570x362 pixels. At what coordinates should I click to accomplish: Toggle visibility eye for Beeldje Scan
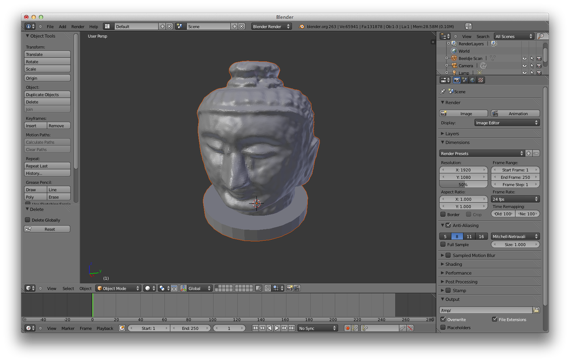coord(525,59)
